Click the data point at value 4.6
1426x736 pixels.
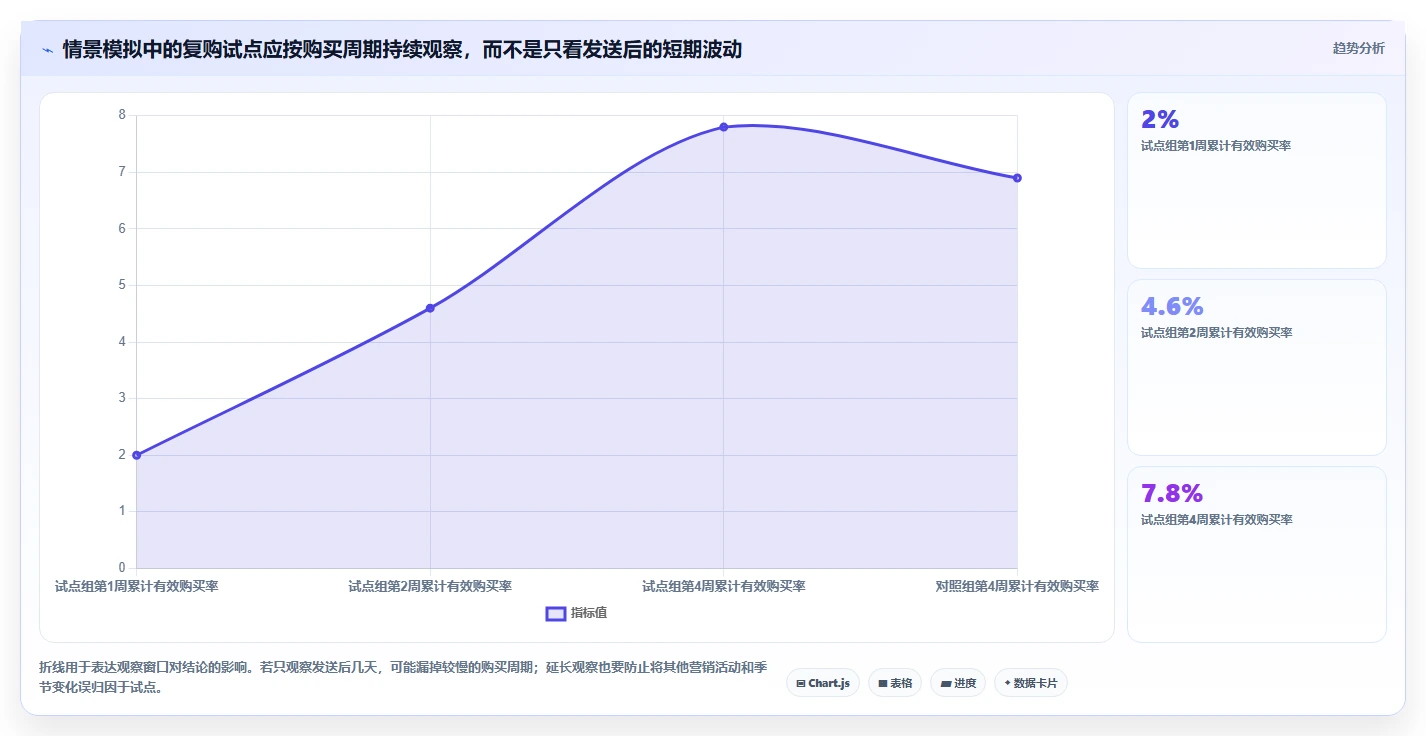430,308
